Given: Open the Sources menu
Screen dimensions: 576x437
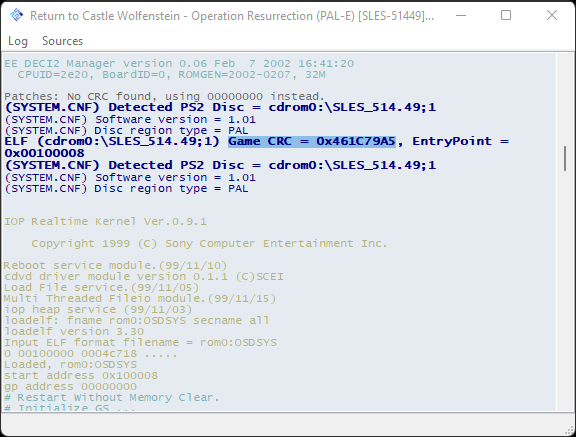Looking at the screenshot, I should coord(62,41).
